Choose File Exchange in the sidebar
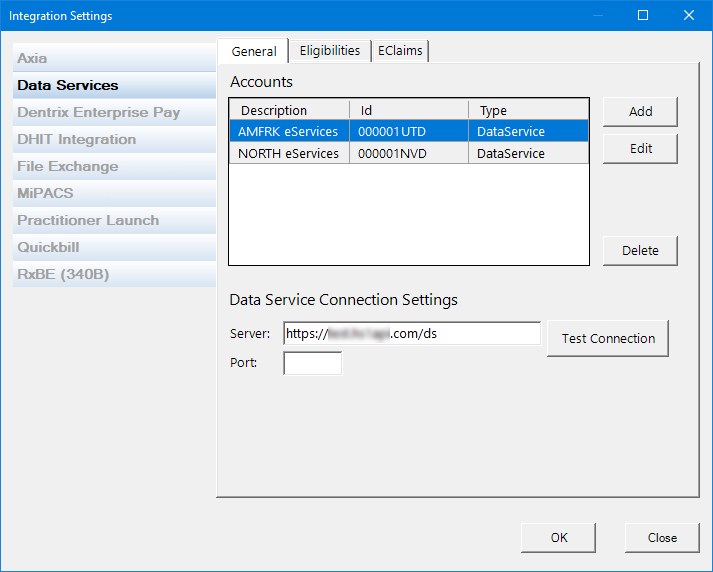This screenshot has width=713, height=572. coord(67,167)
